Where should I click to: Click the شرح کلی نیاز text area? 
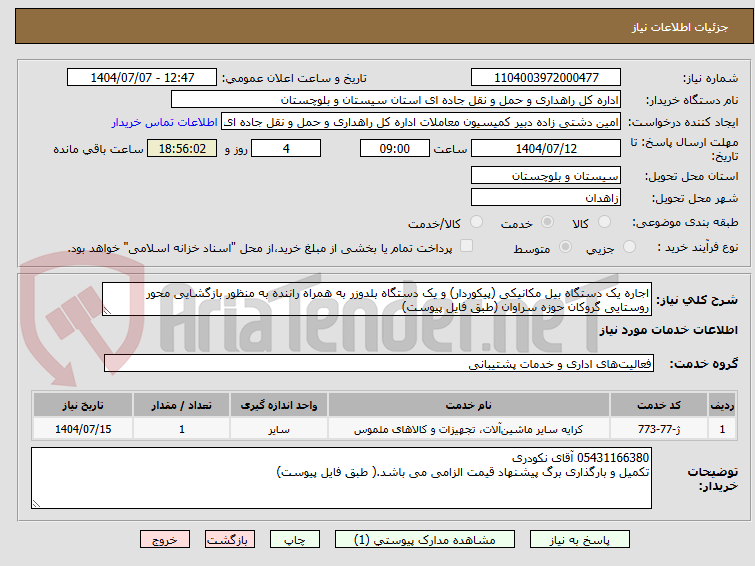377,300
